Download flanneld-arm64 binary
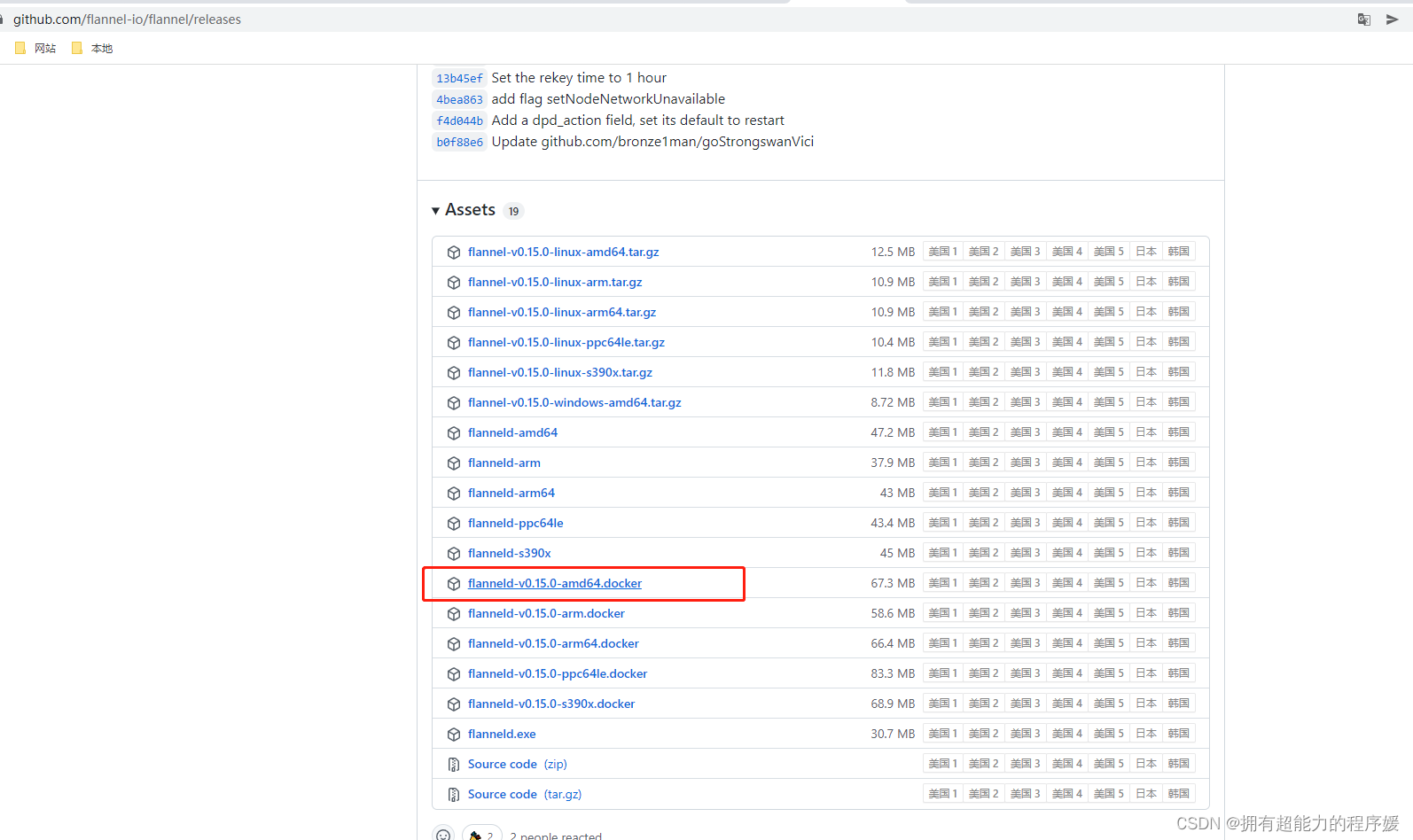 tap(511, 493)
